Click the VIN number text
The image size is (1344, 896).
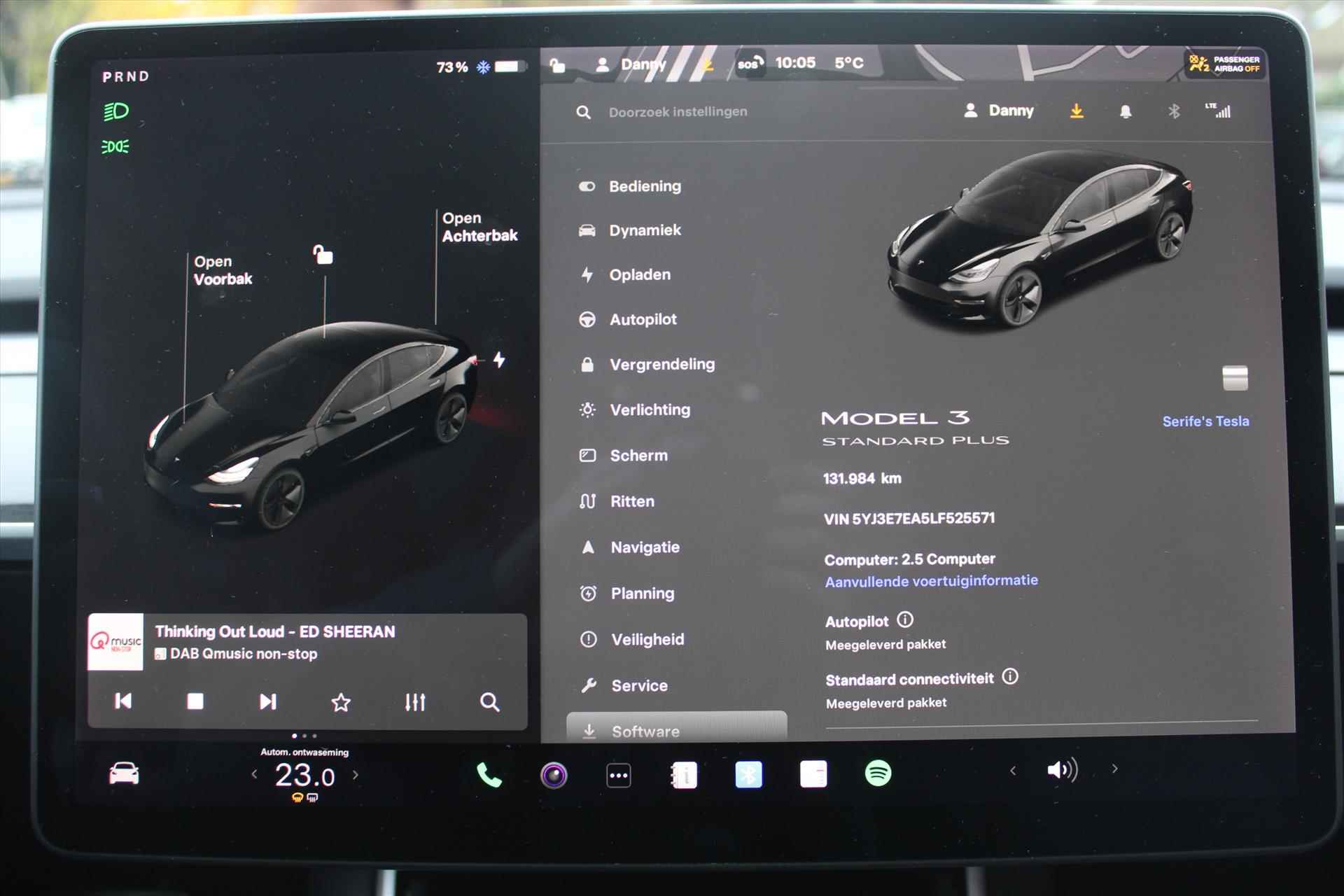tap(909, 519)
